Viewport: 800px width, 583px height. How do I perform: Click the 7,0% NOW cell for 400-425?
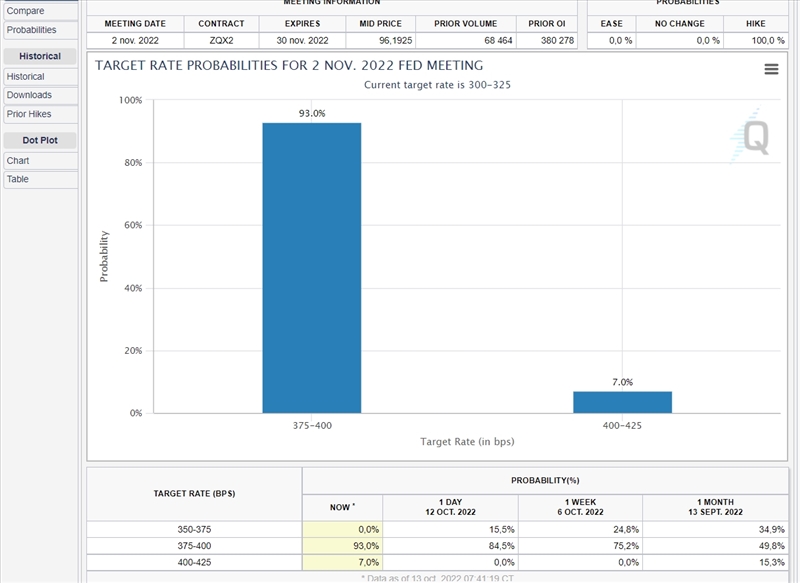pyautogui.click(x=342, y=562)
